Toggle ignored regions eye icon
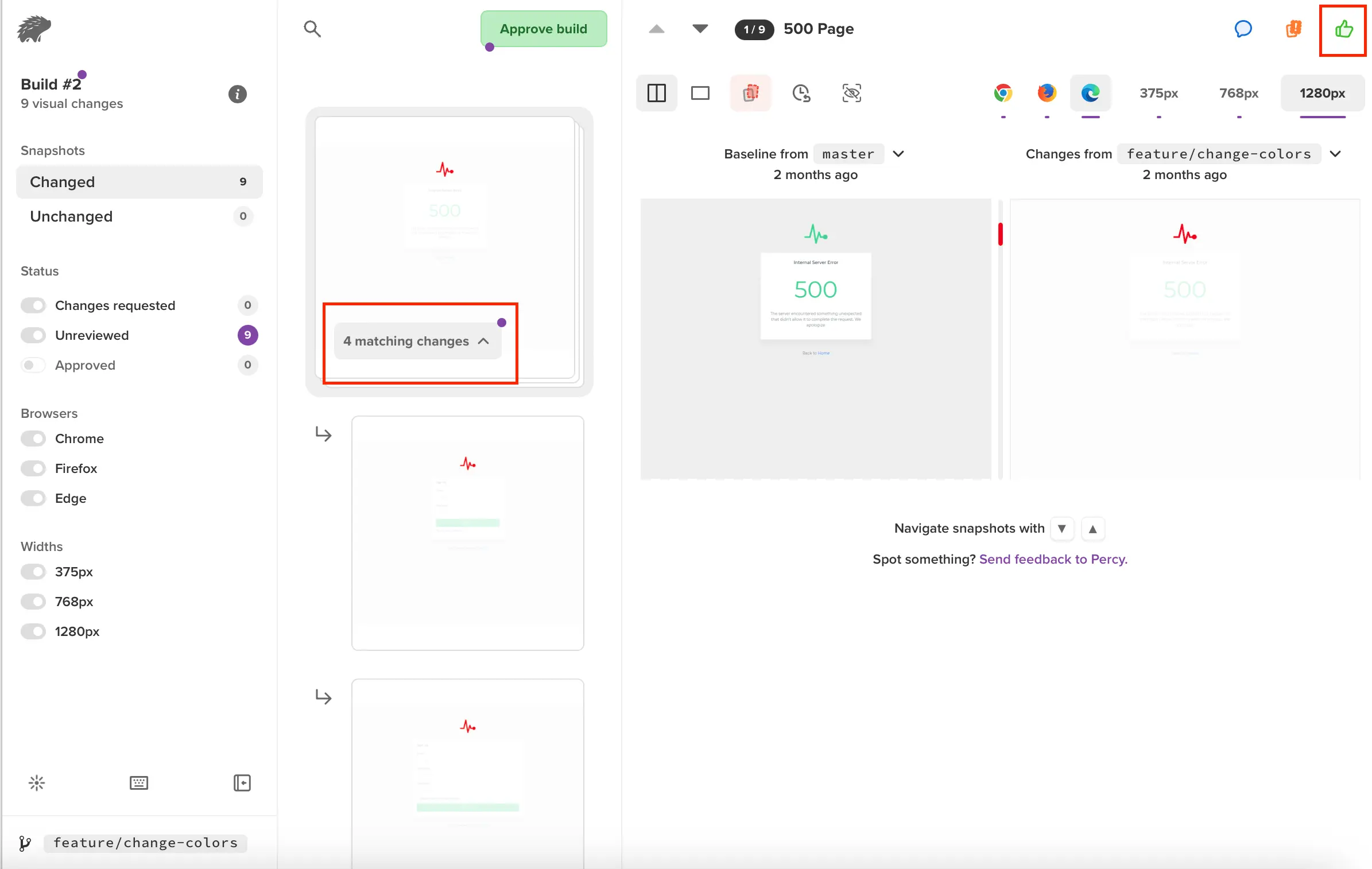Screen dimensions: 1372x869 851,93
